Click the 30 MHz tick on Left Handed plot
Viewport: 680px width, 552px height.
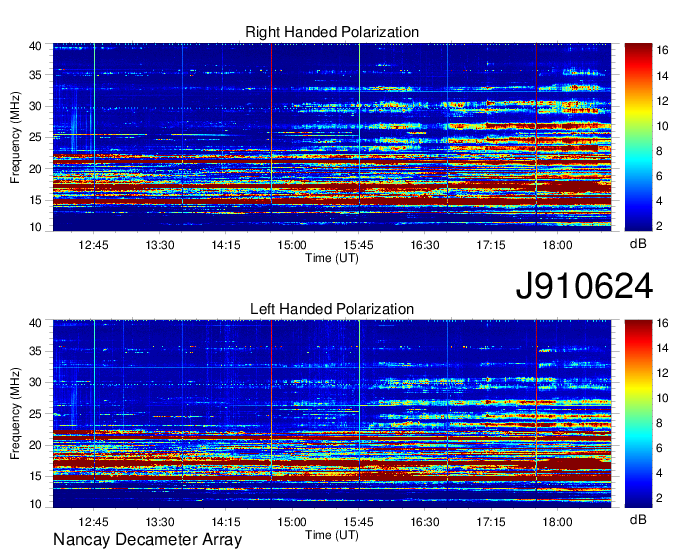36,382
